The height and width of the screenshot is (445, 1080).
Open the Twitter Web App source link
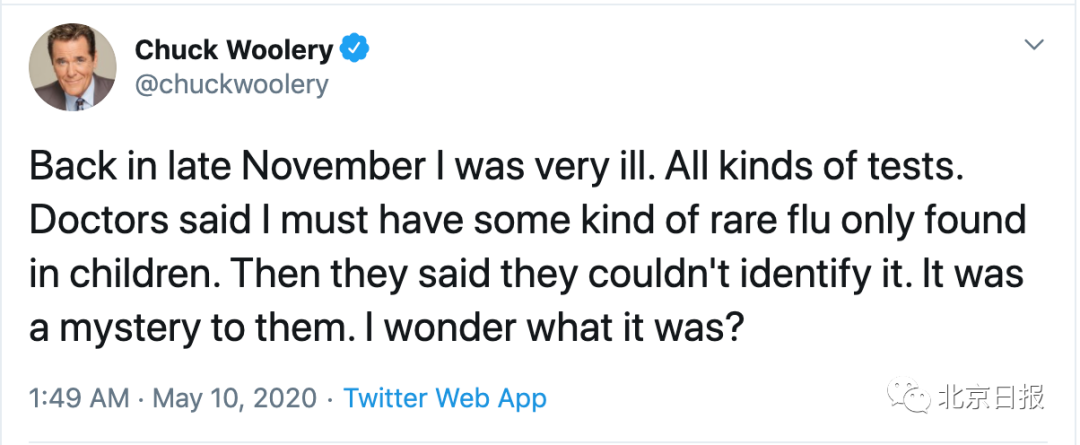coord(445,399)
